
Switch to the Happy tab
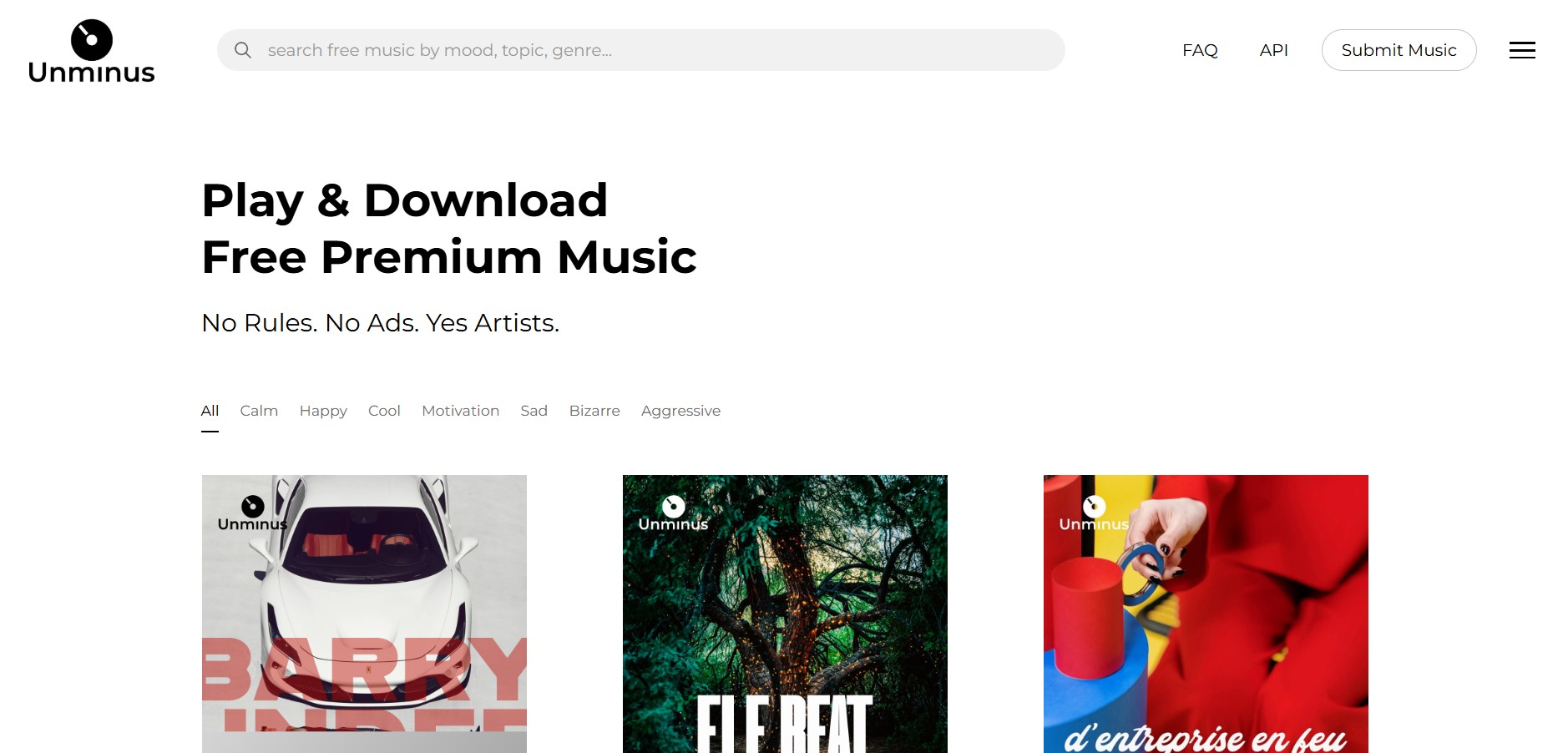(x=323, y=411)
